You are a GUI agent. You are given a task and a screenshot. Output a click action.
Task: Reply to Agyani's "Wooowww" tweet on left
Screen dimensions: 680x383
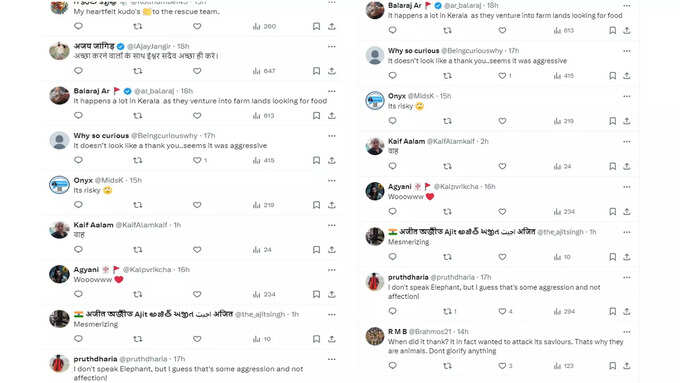coord(78,294)
